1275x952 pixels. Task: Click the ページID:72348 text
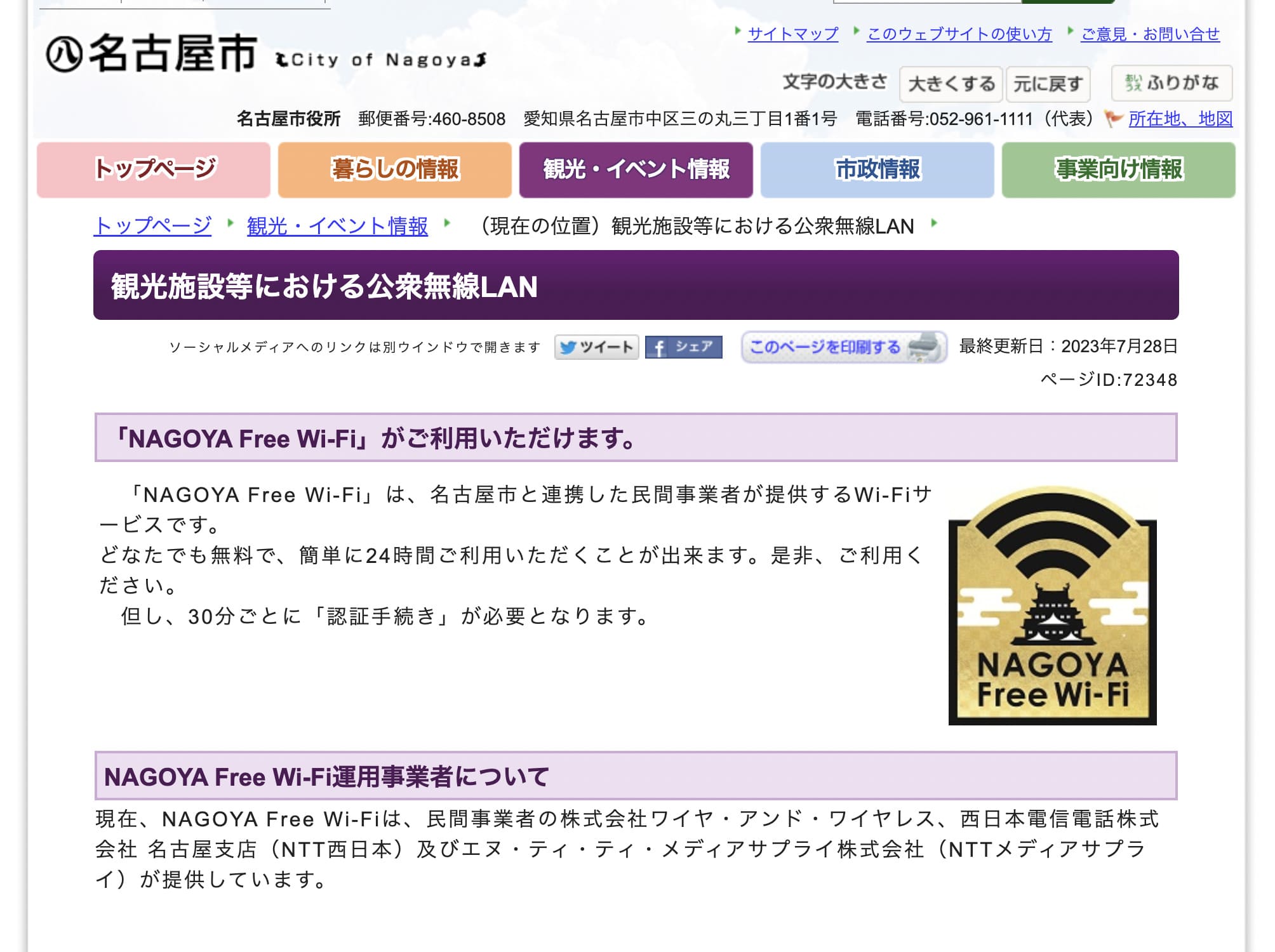point(1109,380)
